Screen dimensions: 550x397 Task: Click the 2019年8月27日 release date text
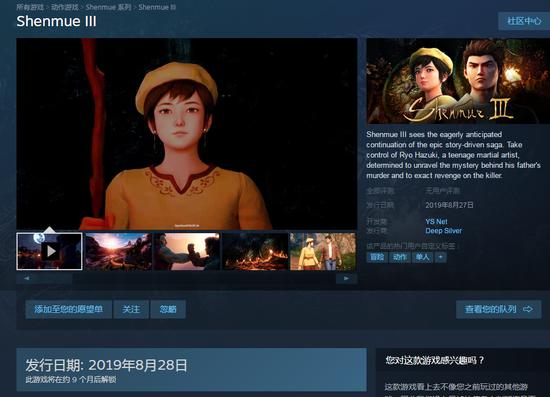449,205
